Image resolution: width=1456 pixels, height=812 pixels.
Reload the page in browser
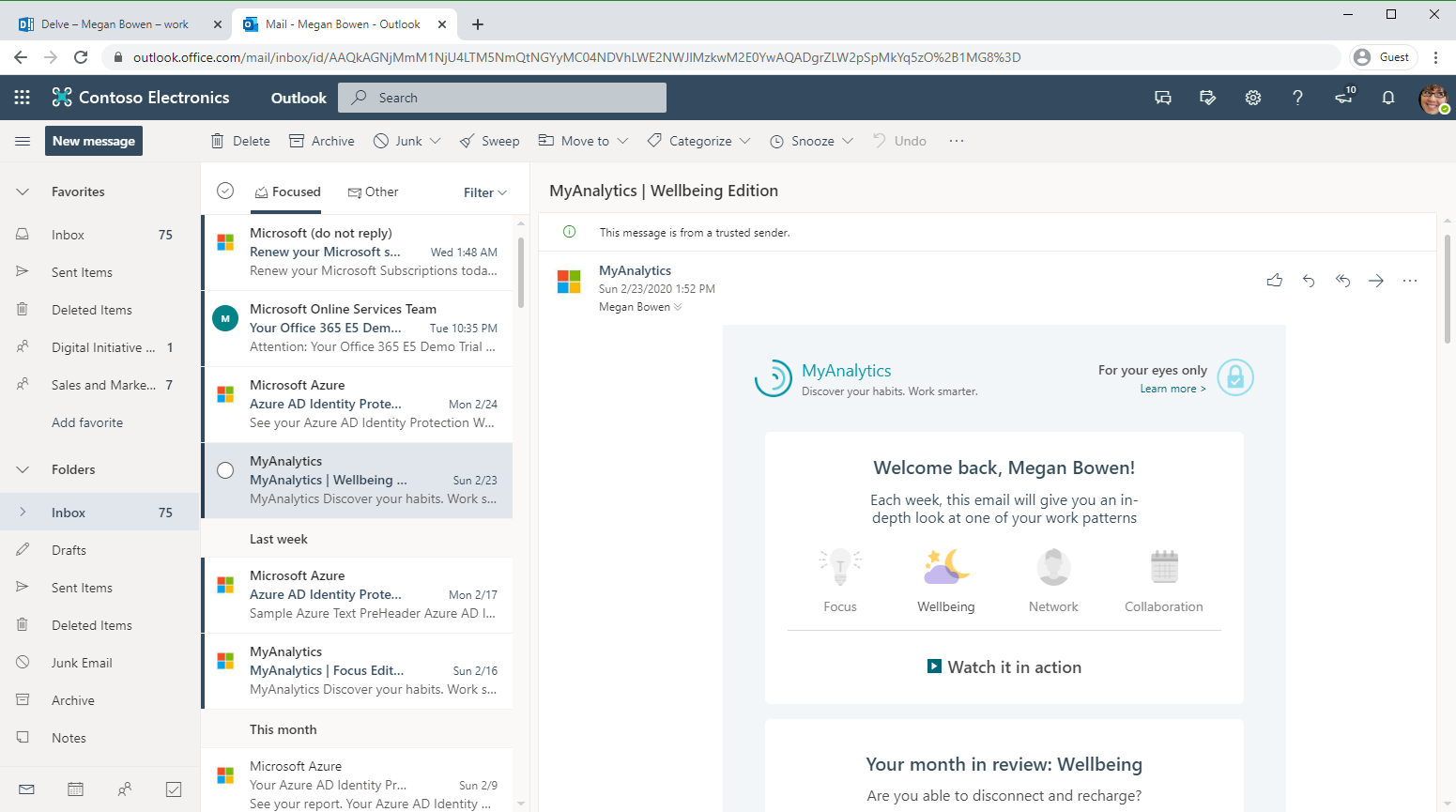[81, 57]
